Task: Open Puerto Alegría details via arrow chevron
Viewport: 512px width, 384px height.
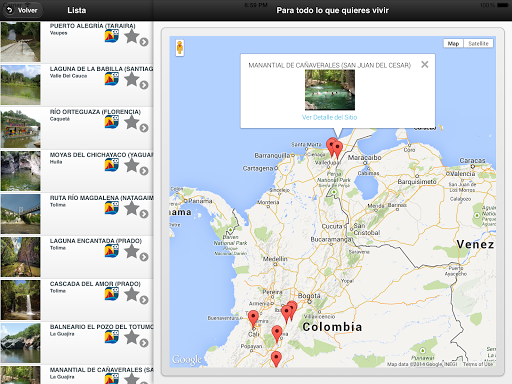Action: click(144, 42)
